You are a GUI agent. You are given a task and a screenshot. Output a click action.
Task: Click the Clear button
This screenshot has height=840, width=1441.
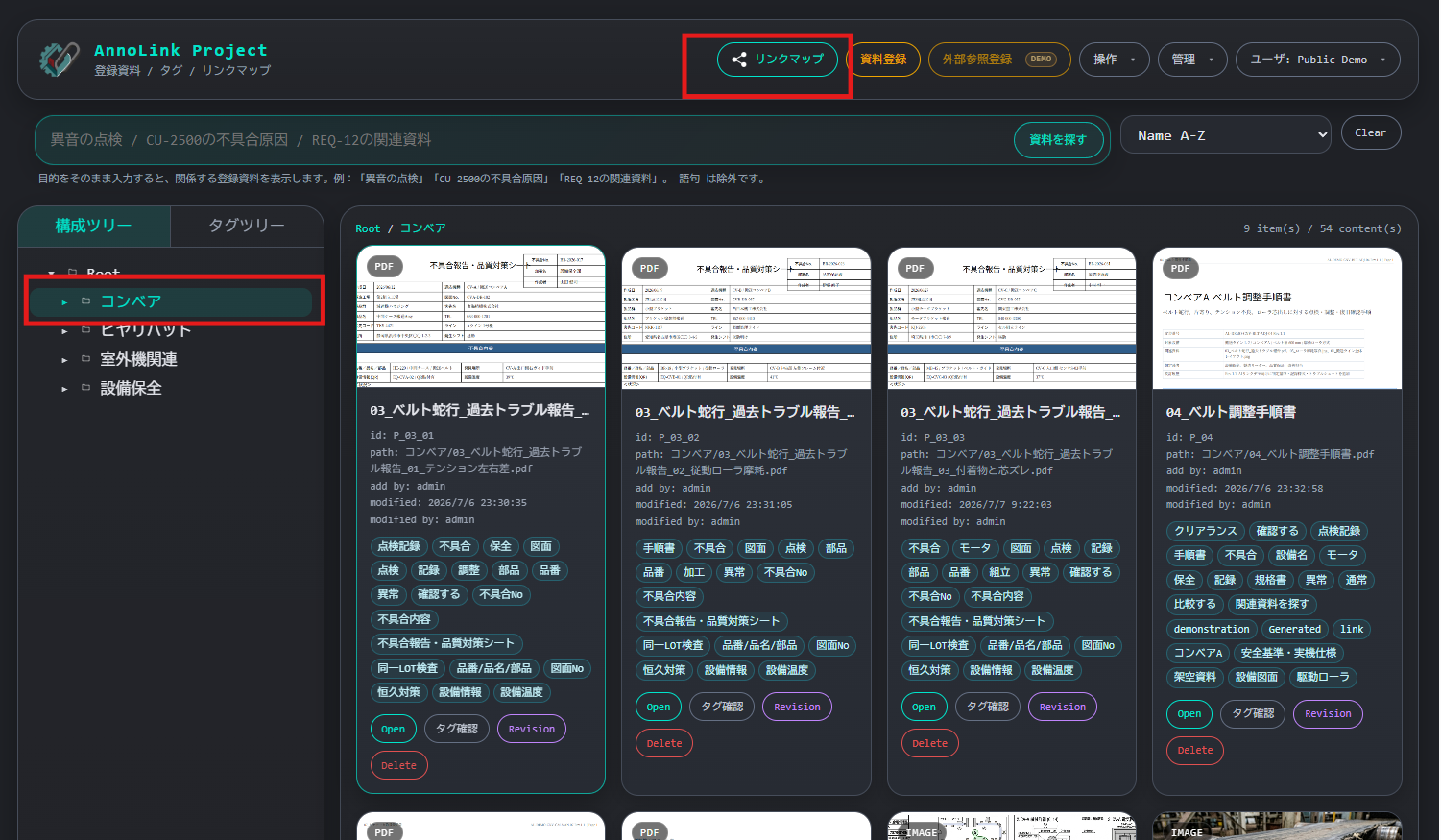click(1371, 133)
